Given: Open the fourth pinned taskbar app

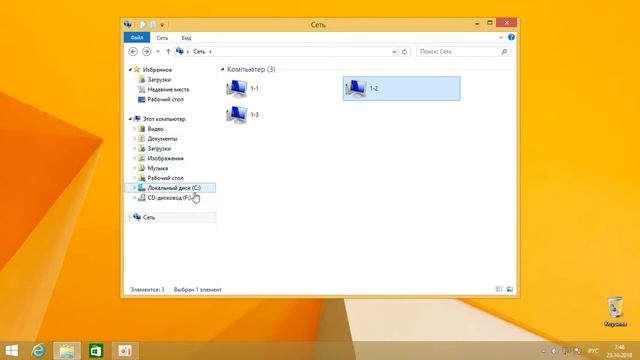Looking at the screenshot, I should (x=125, y=351).
